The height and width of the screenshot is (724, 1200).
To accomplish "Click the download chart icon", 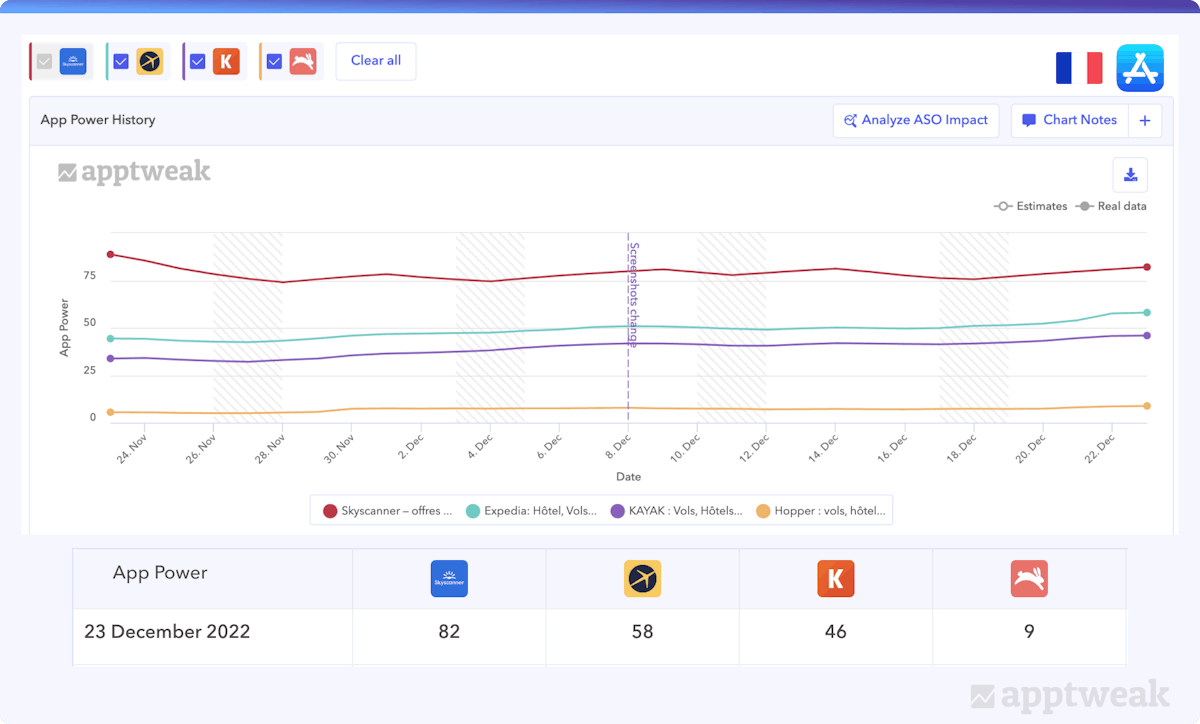I will [x=1130, y=175].
